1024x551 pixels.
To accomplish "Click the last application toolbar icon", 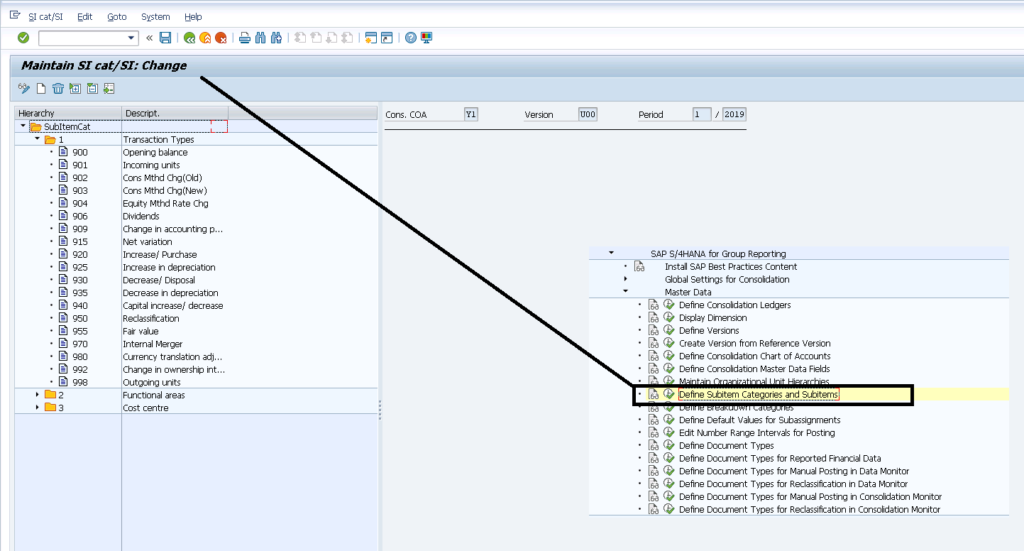I will click(x=108, y=88).
